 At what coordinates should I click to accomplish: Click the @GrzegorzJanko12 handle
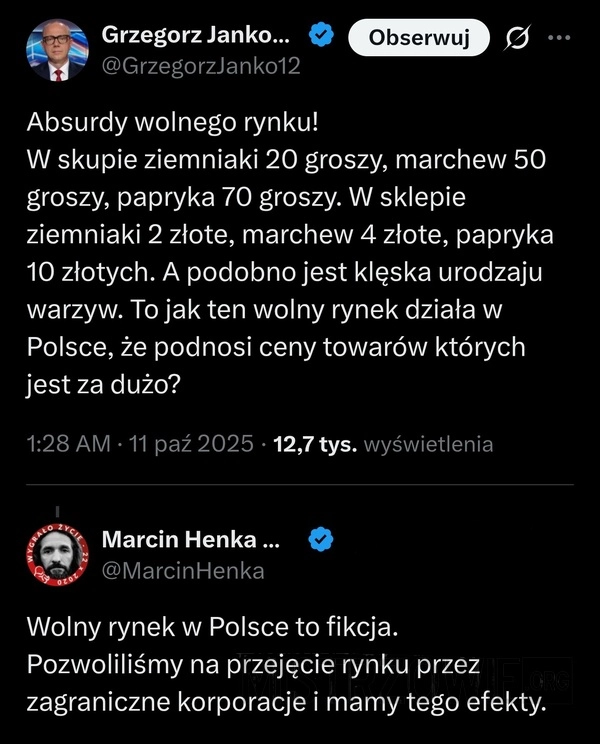click(201, 66)
